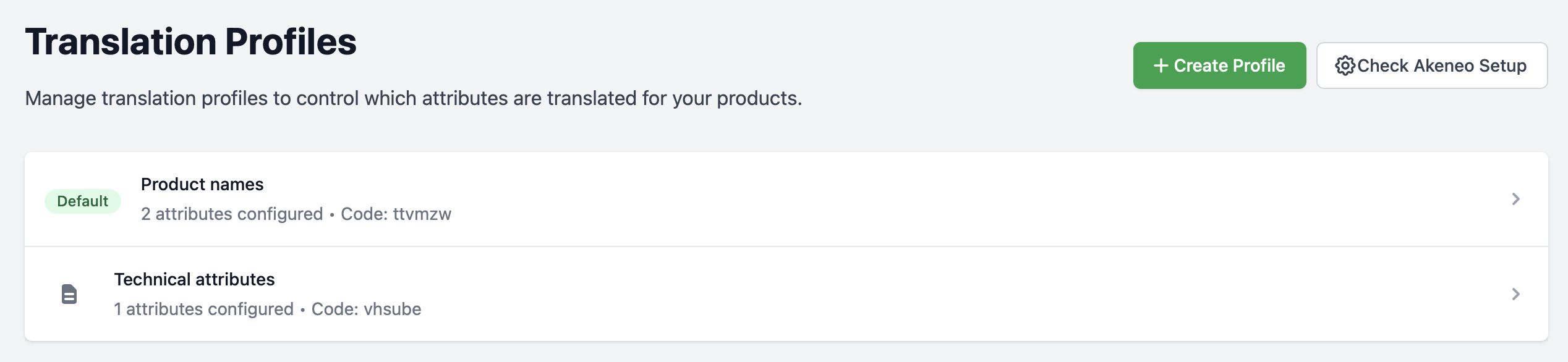The height and width of the screenshot is (362, 1568).
Task: Click the "Manage translation profiles" description text
Action: point(413,98)
